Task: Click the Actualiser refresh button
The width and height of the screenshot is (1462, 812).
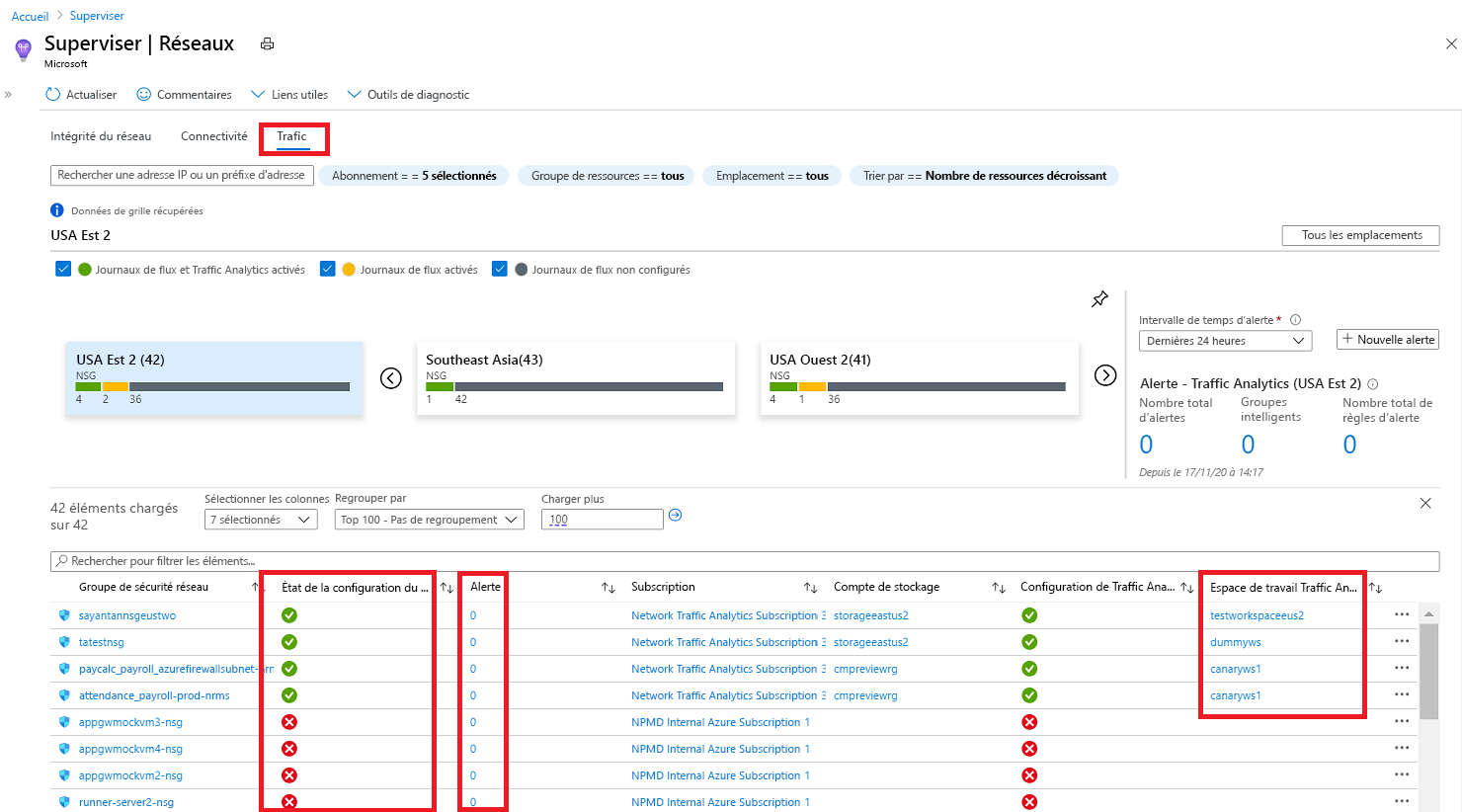Action: pos(81,95)
